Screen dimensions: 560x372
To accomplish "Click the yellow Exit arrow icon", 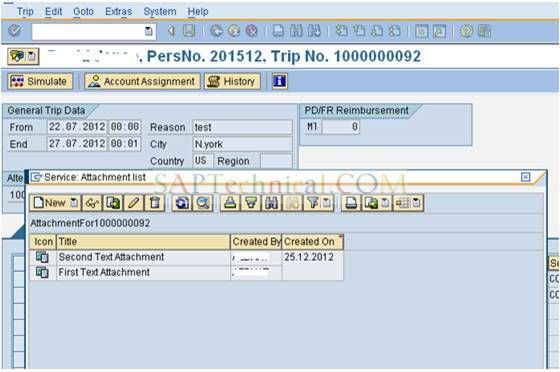I will tap(234, 31).
